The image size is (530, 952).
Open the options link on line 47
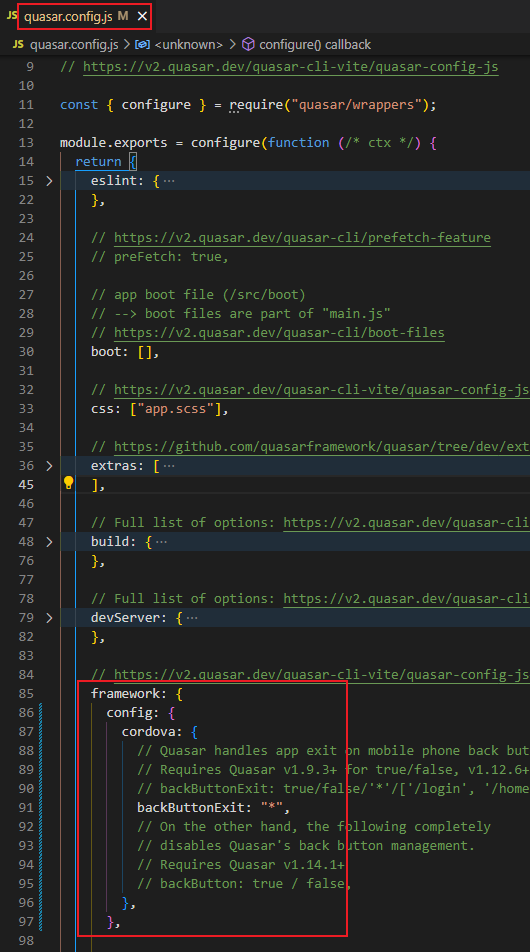click(x=406, y=523)
